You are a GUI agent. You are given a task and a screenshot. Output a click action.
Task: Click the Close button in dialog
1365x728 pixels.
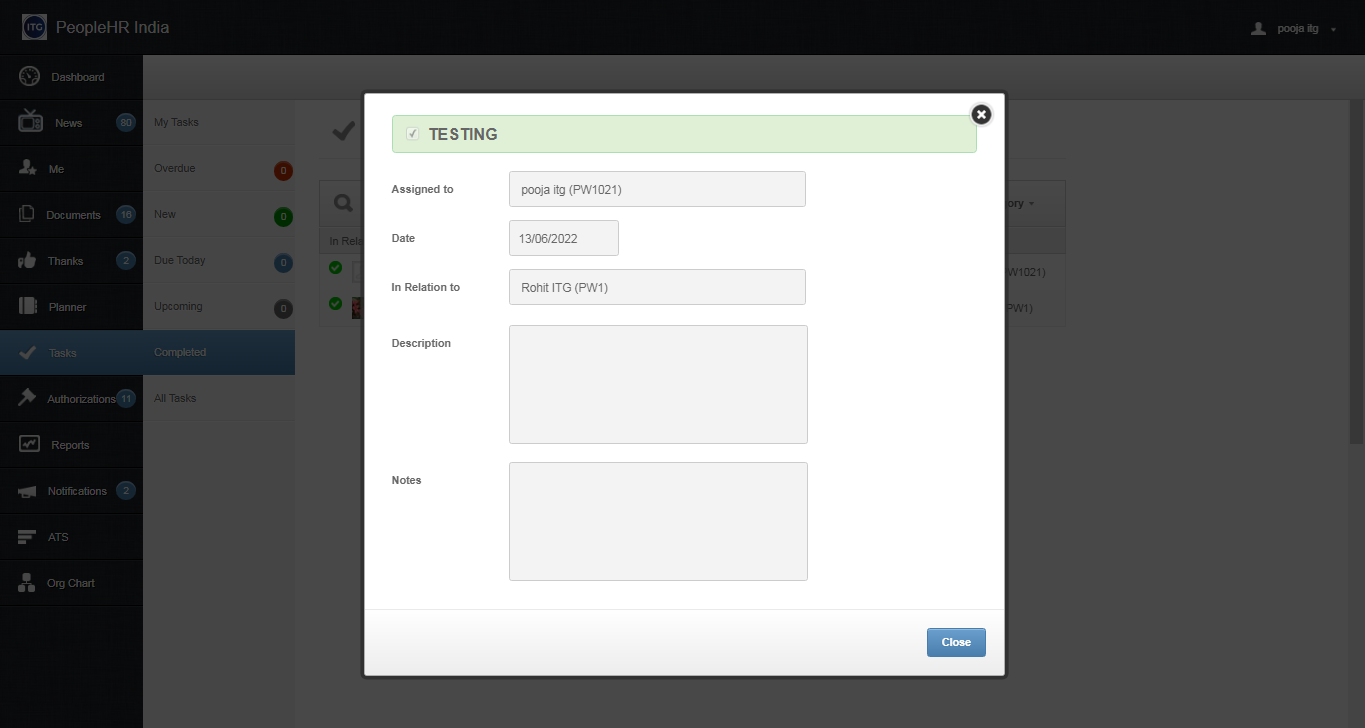coord(956,642)
